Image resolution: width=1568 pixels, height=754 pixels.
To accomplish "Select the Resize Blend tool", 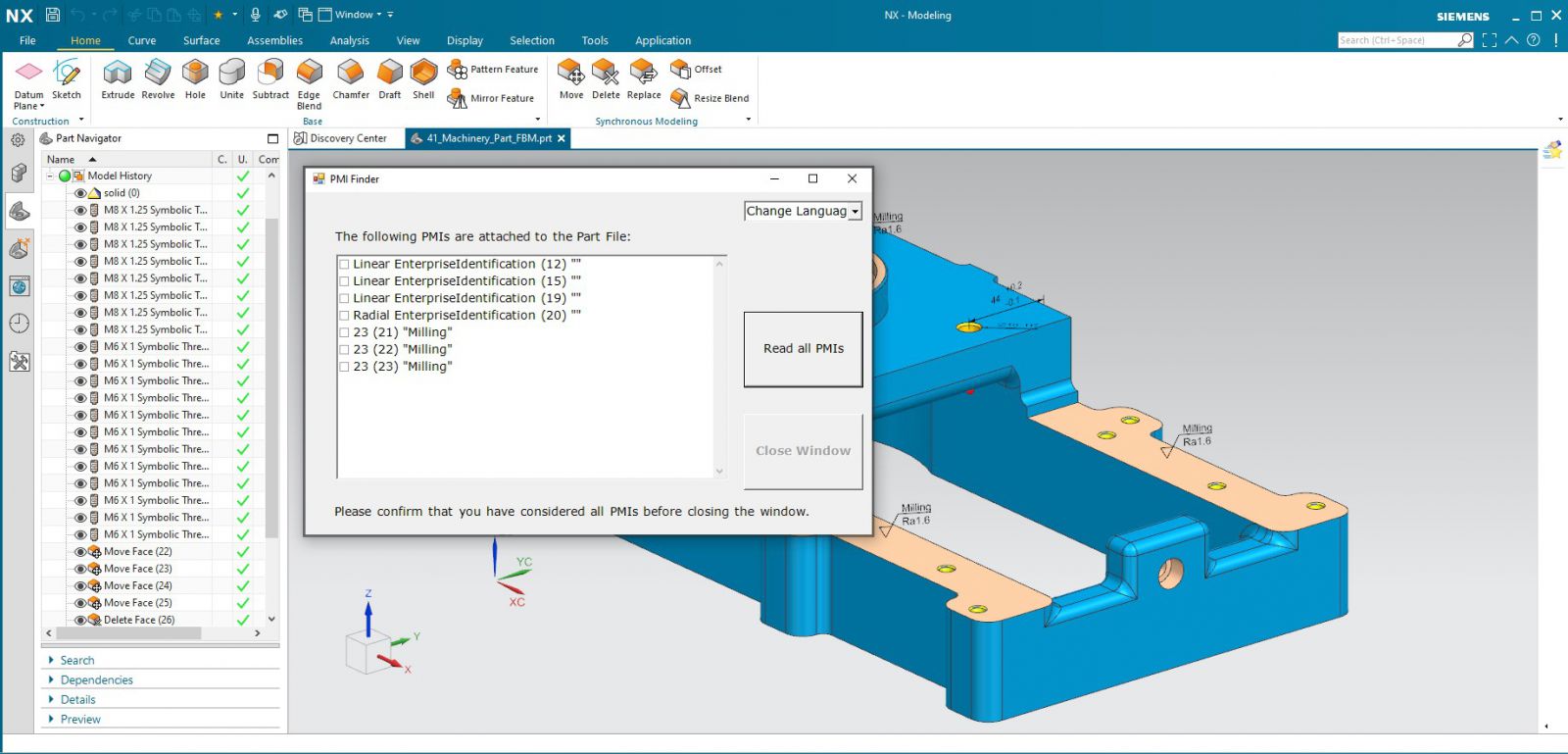I will click(x=710, y=98).
